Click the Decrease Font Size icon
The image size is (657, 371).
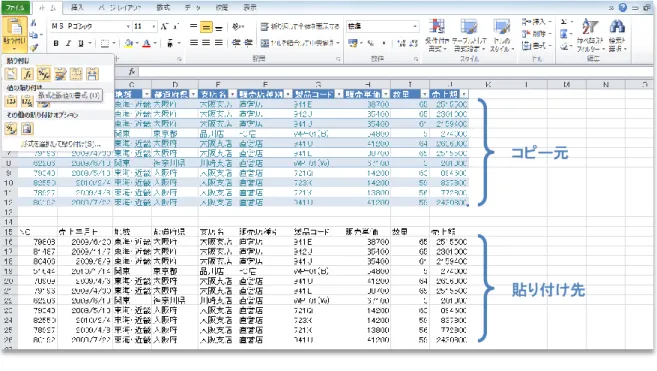tap(176, 26)
